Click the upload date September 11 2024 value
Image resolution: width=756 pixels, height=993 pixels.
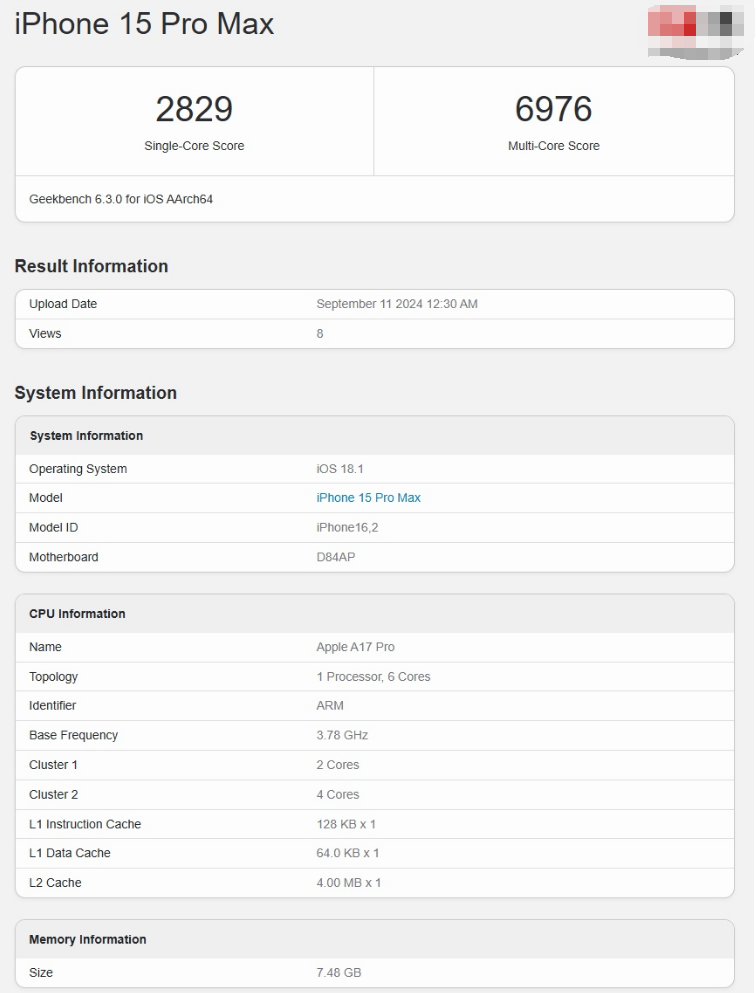396,304
